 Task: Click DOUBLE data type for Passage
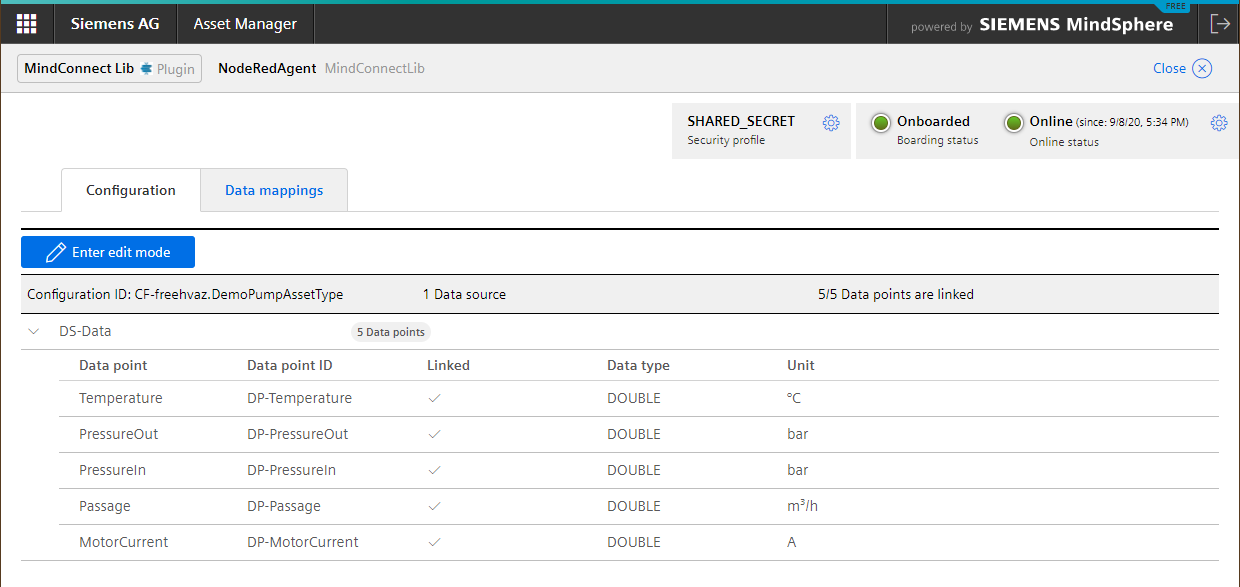(x=634, y=506)
